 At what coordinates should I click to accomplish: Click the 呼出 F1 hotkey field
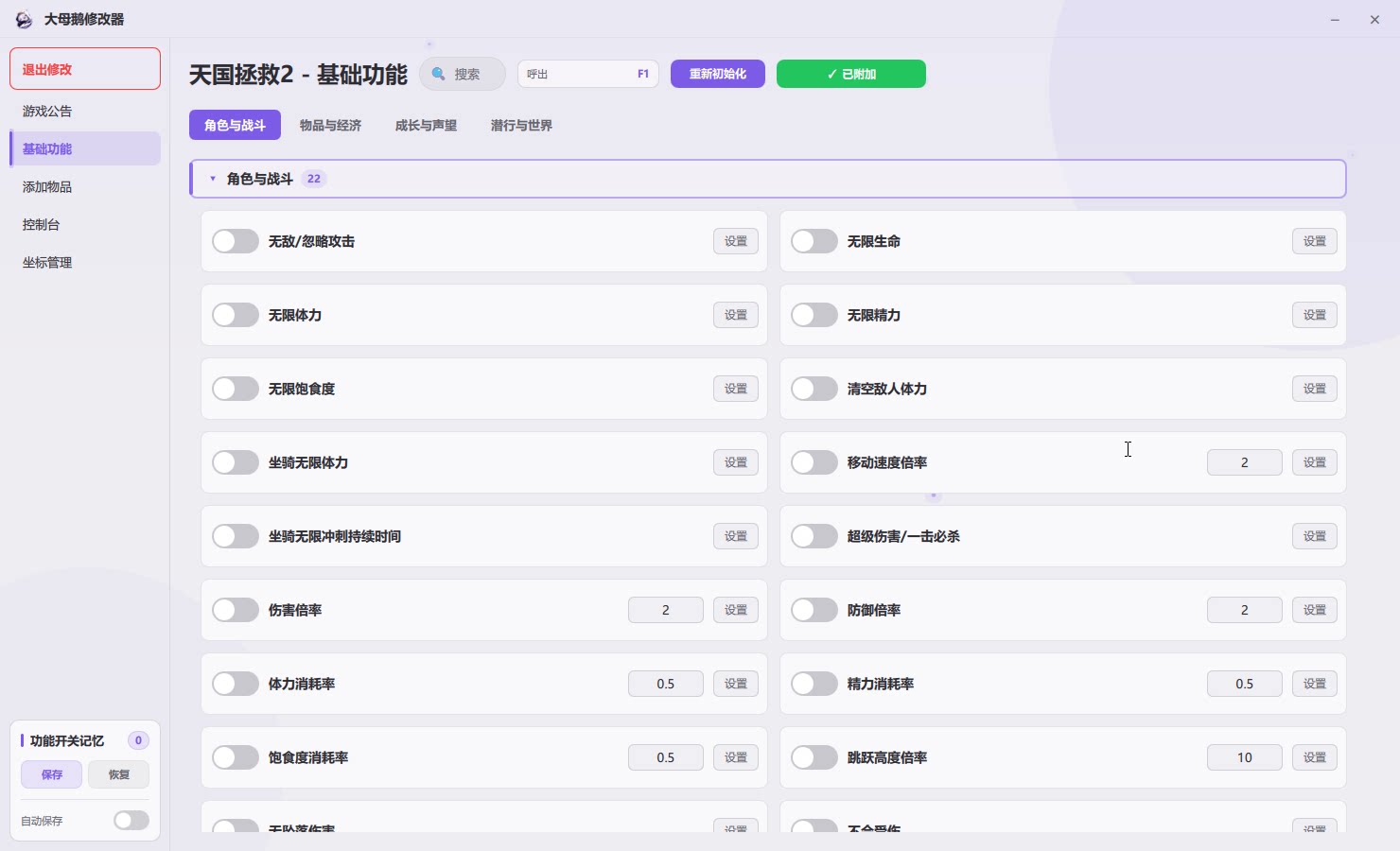588,74
